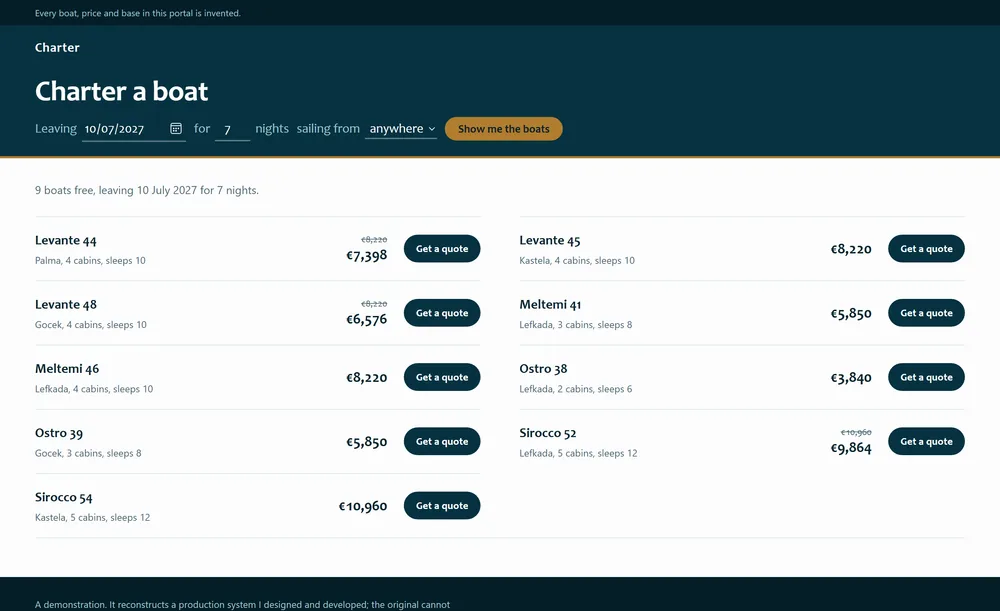Click 'Lefkada, 5 cabins, sleeps 12' details
Screen dimensions: 1000x611
tap(578, 453)
